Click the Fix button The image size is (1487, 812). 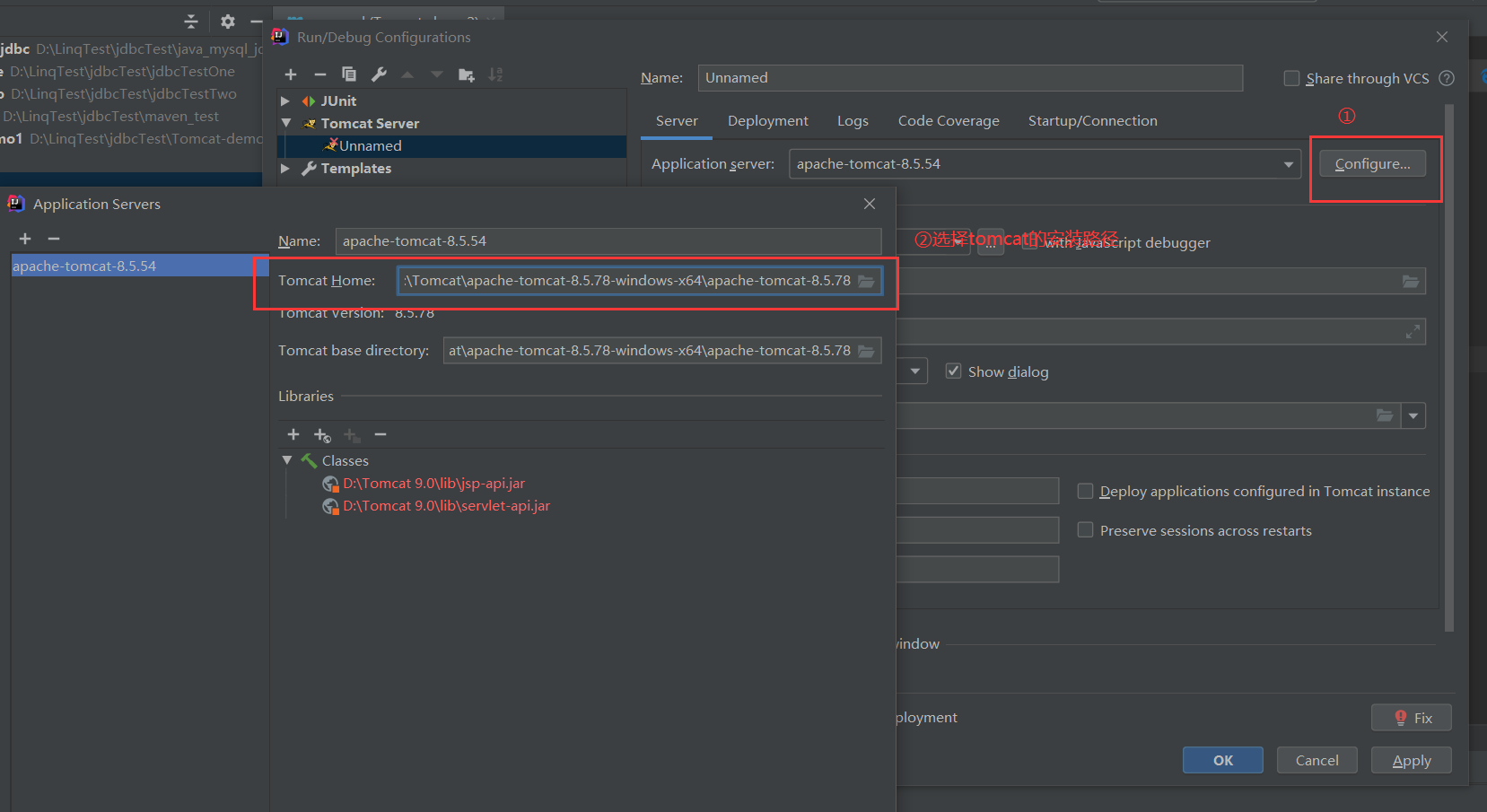pos(1412,718)
